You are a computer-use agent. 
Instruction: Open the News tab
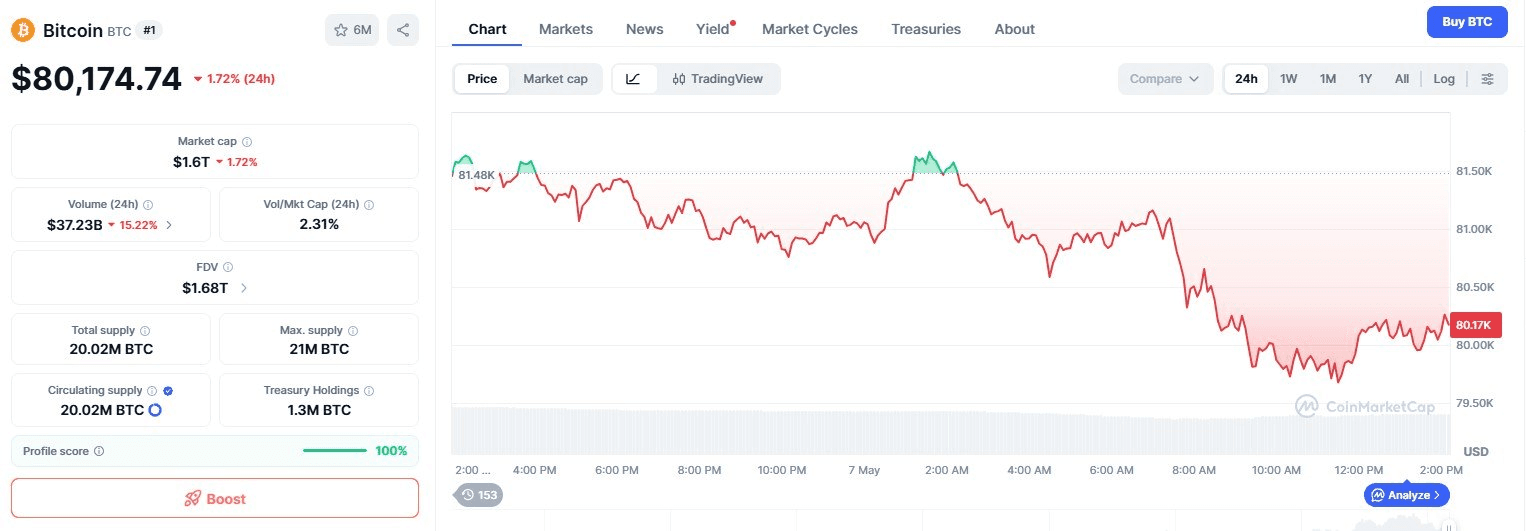coord(645,29)
